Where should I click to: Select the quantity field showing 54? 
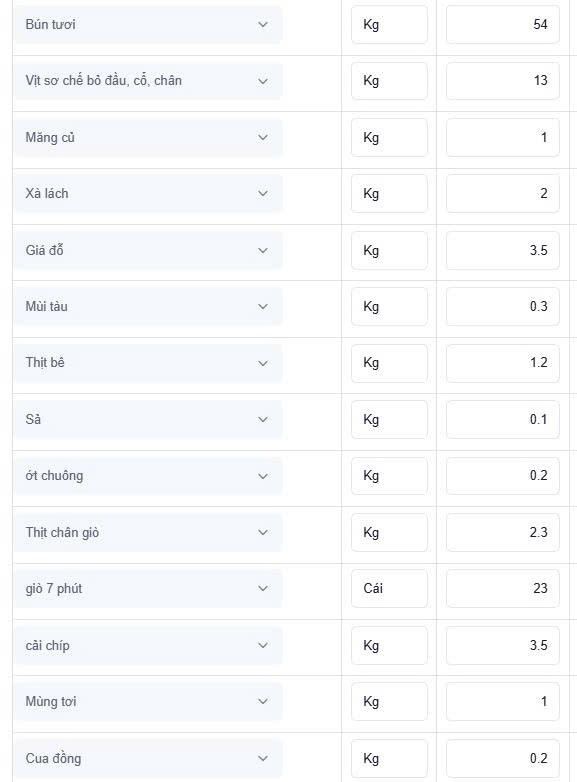503,24
